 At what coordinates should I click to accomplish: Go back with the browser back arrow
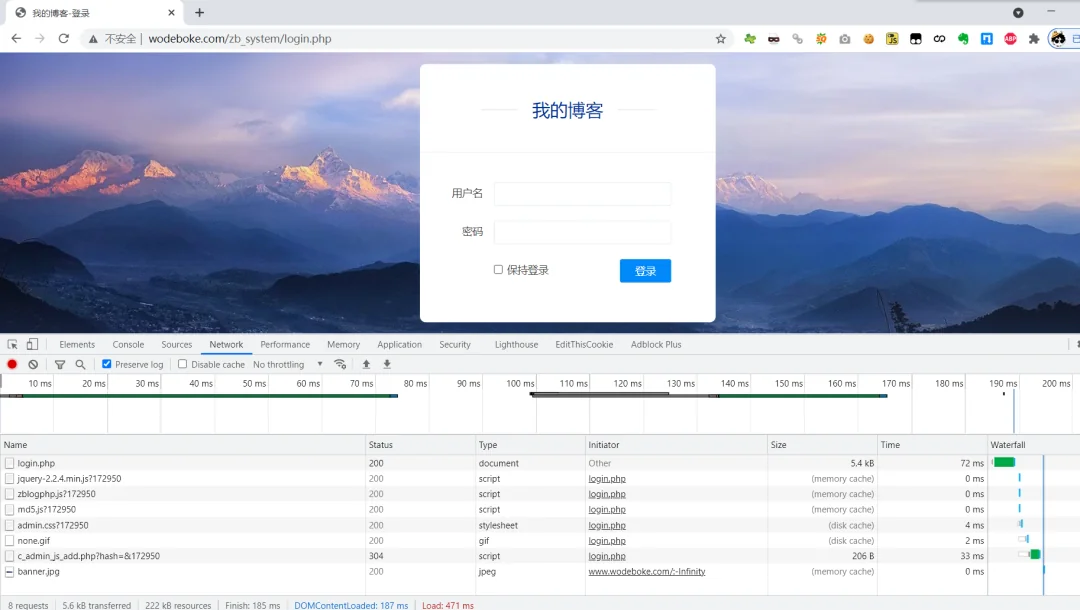(x=17, y=39)
